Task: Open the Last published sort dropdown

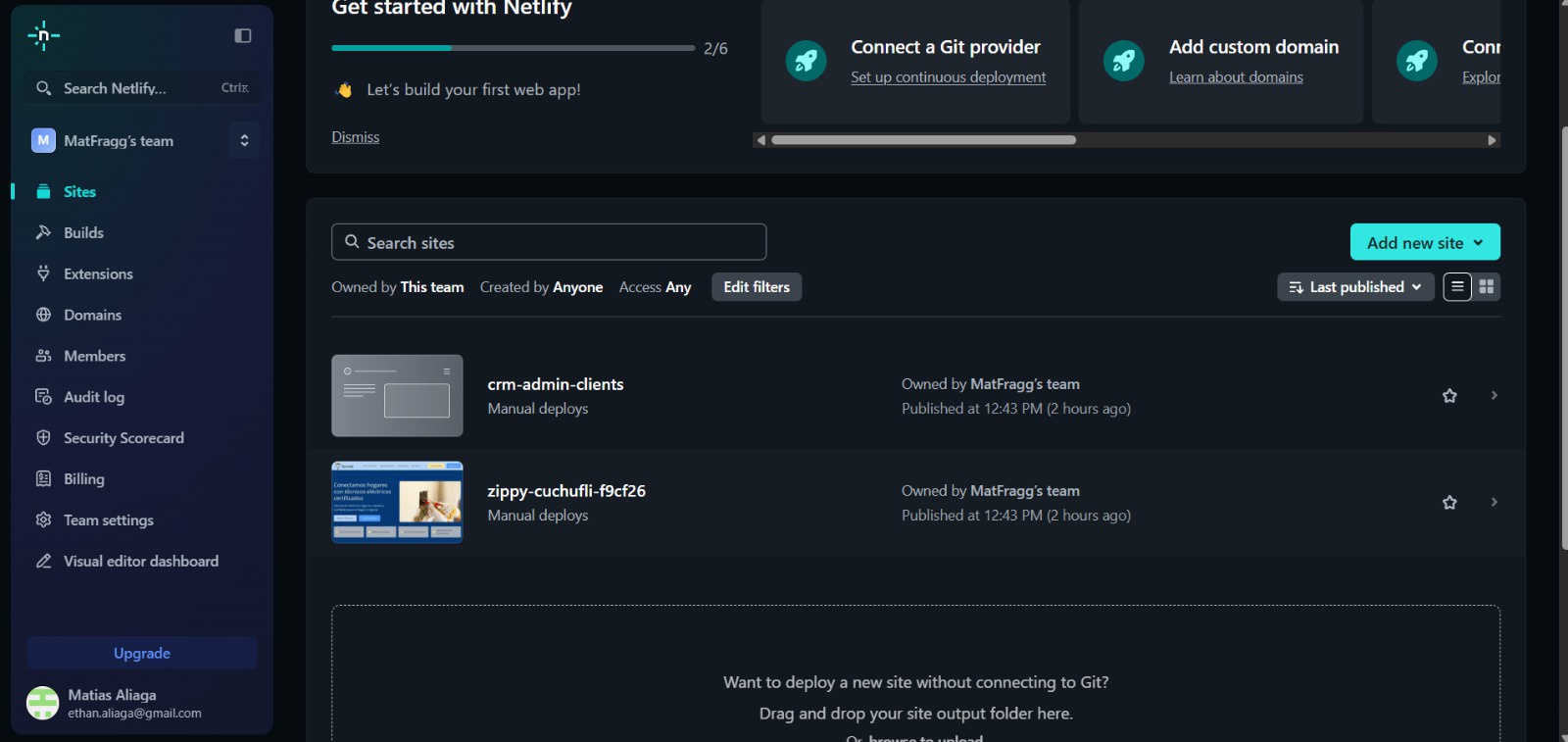Action: [1355, 286]
